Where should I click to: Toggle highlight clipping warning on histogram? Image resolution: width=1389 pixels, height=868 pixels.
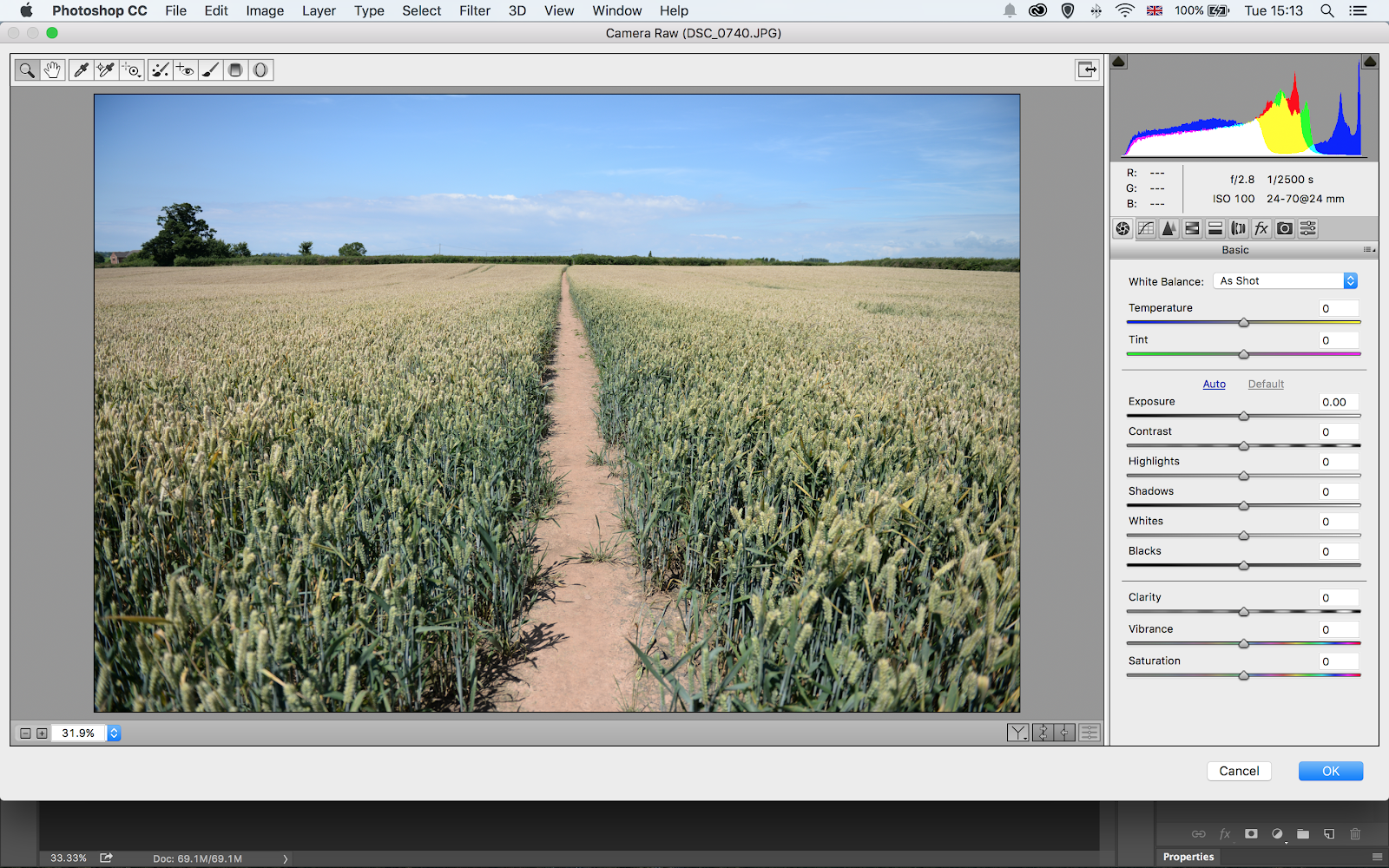pos(1370,62)
